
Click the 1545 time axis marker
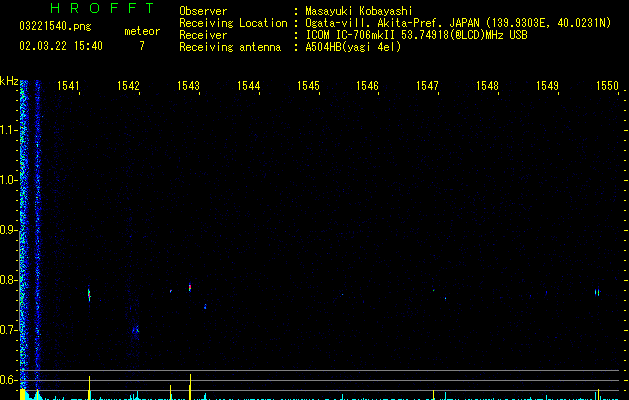pos(308,86)
